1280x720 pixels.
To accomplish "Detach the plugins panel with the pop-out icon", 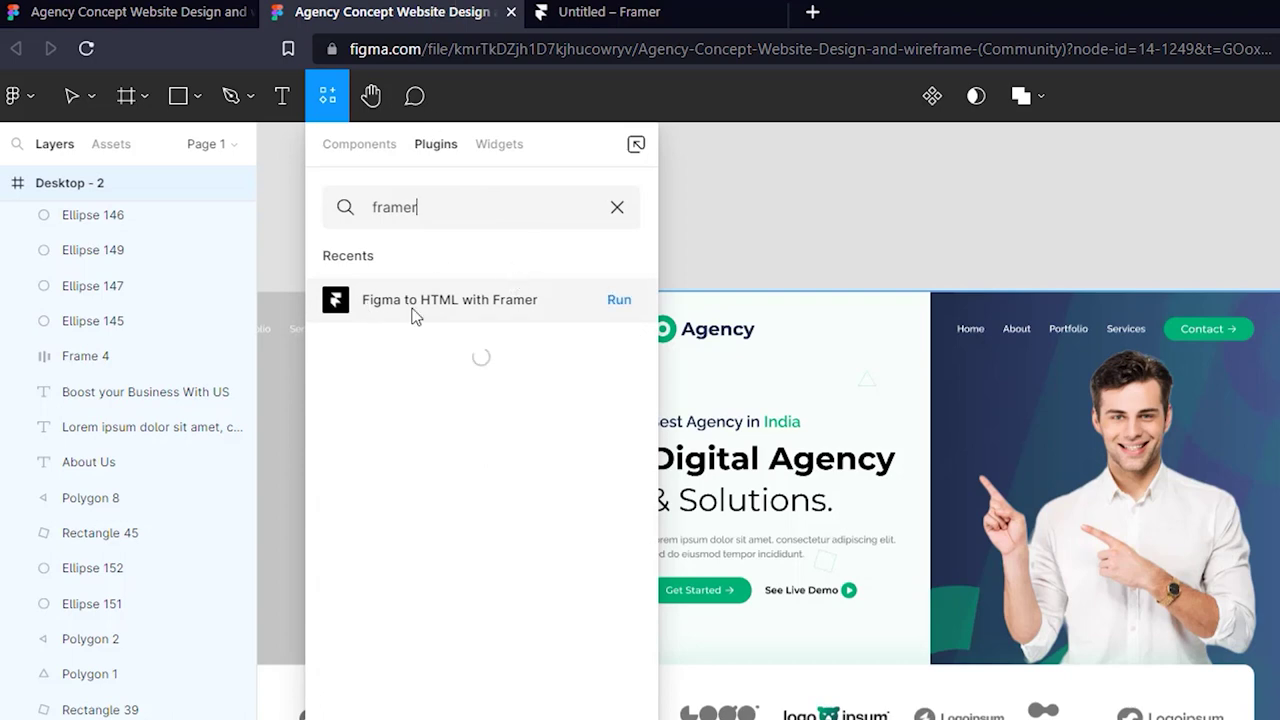I will [636, 144].
